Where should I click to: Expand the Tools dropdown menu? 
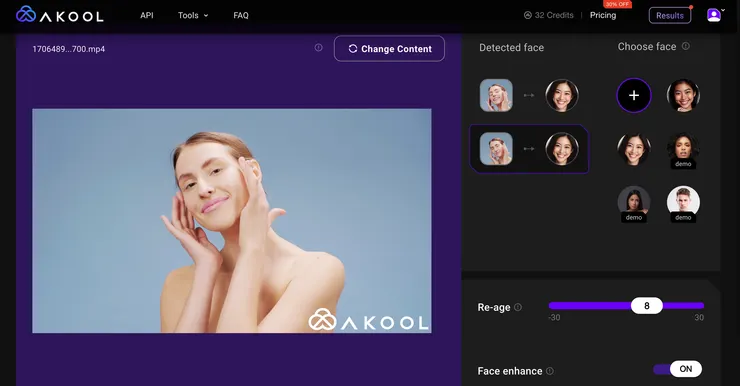coord(193,15)
